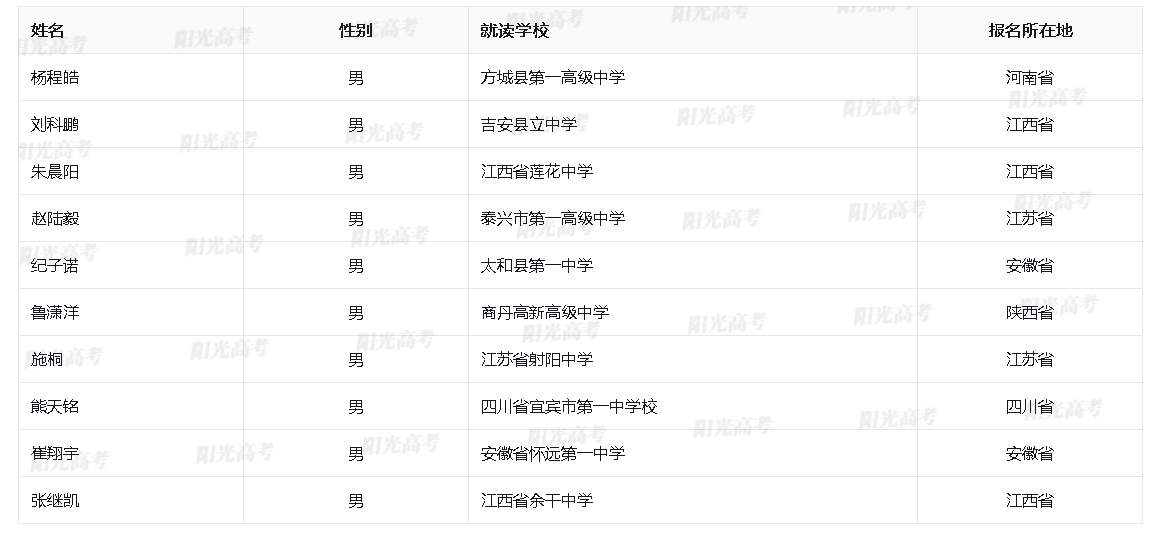
Task: Click 江苏省 in 赵陆毅's row
Action: coord(1030,218)
